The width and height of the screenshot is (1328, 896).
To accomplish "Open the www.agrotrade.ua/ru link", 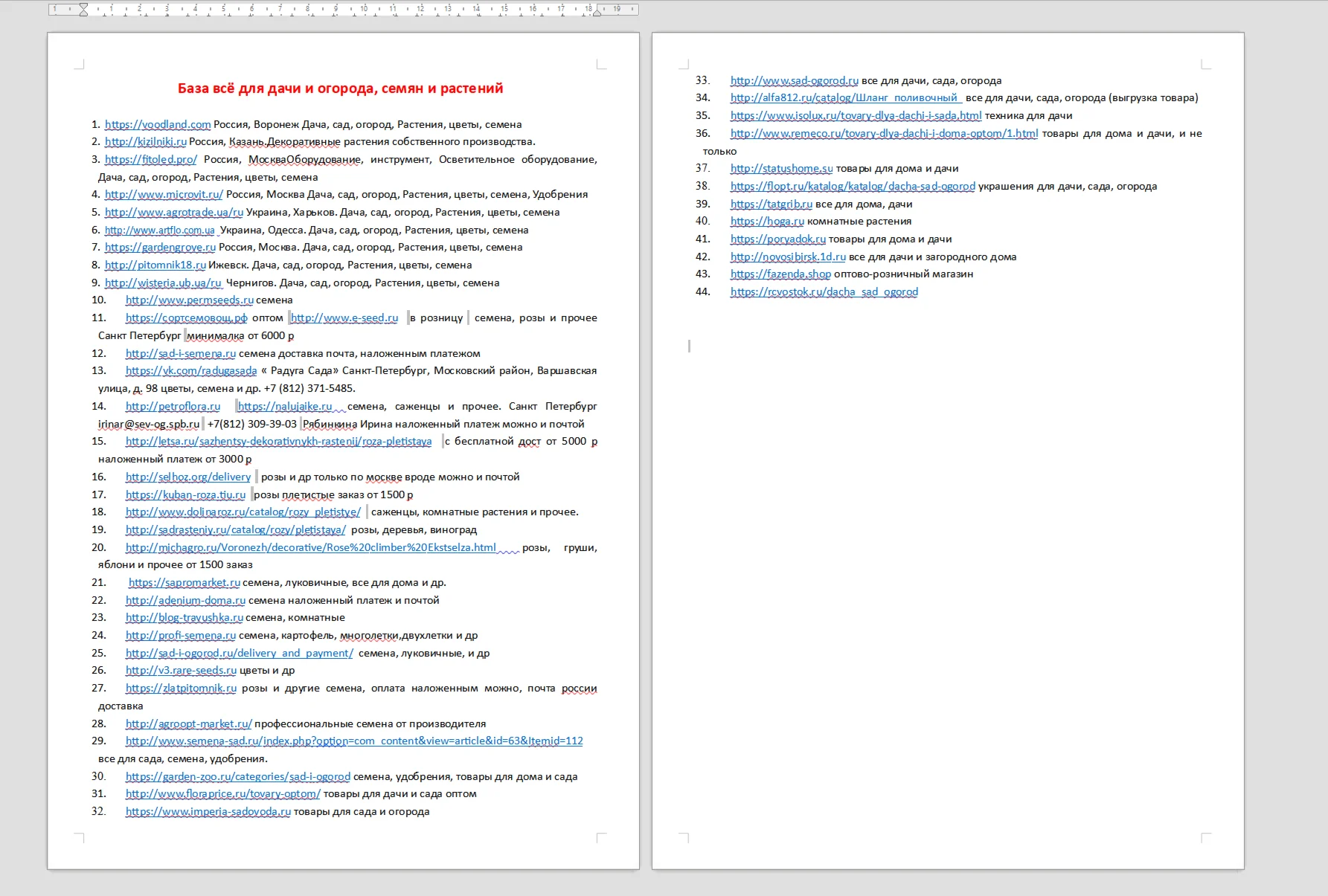I will (x=174, y=212).
